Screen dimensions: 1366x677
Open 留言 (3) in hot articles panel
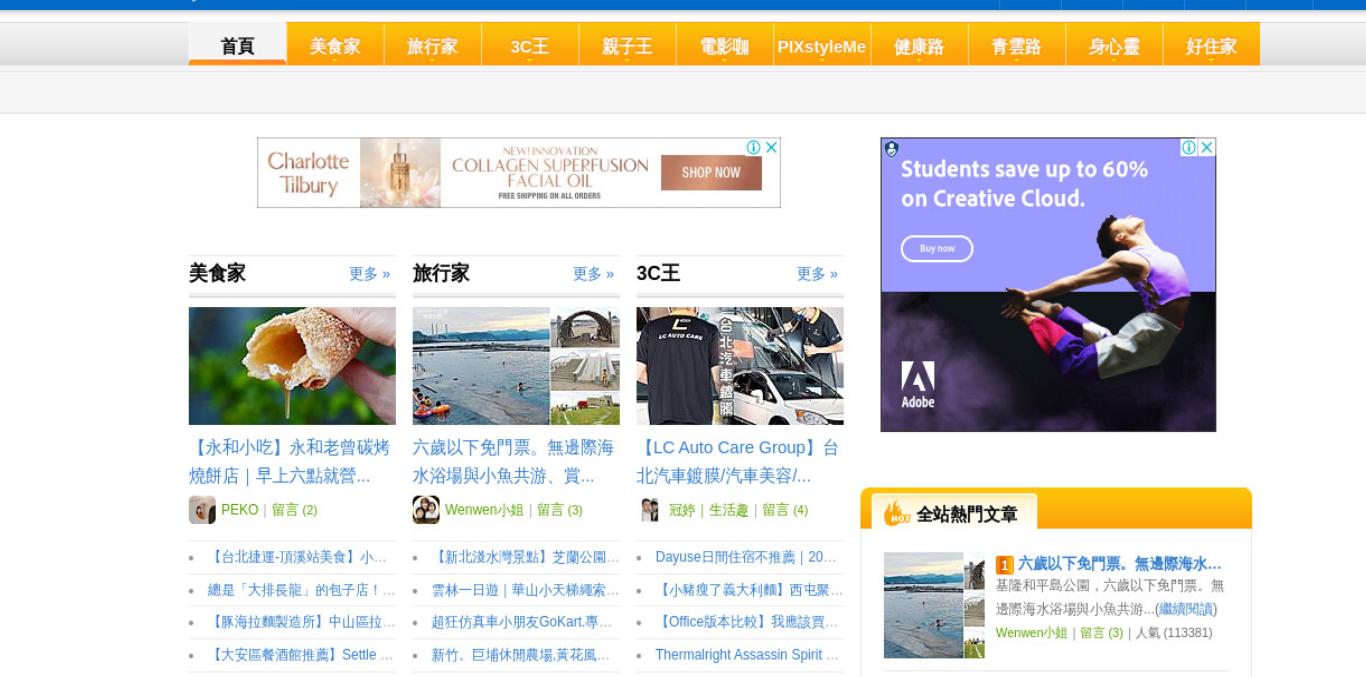(x=1101, y=633)
